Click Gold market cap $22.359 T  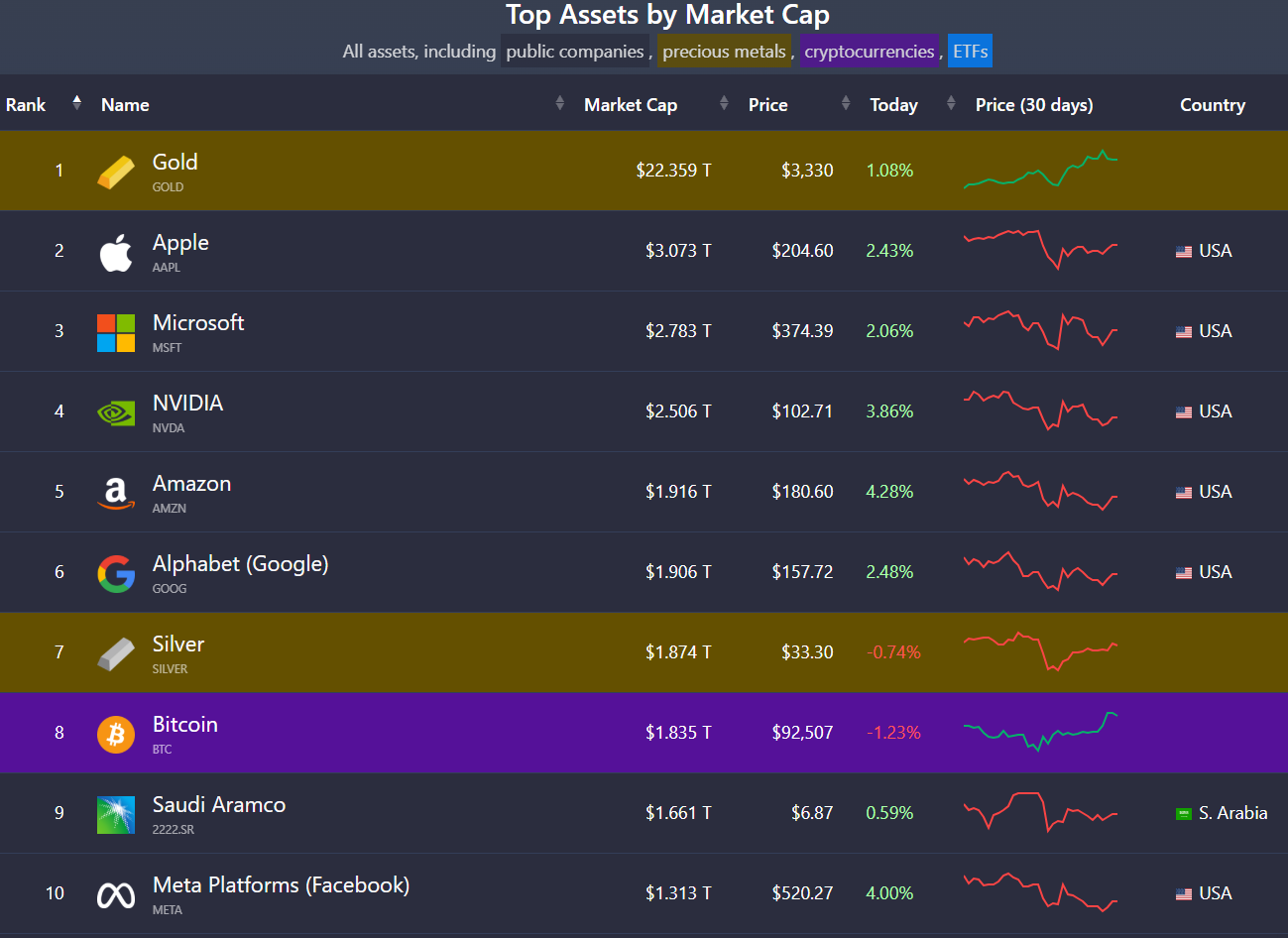[673, 171]
